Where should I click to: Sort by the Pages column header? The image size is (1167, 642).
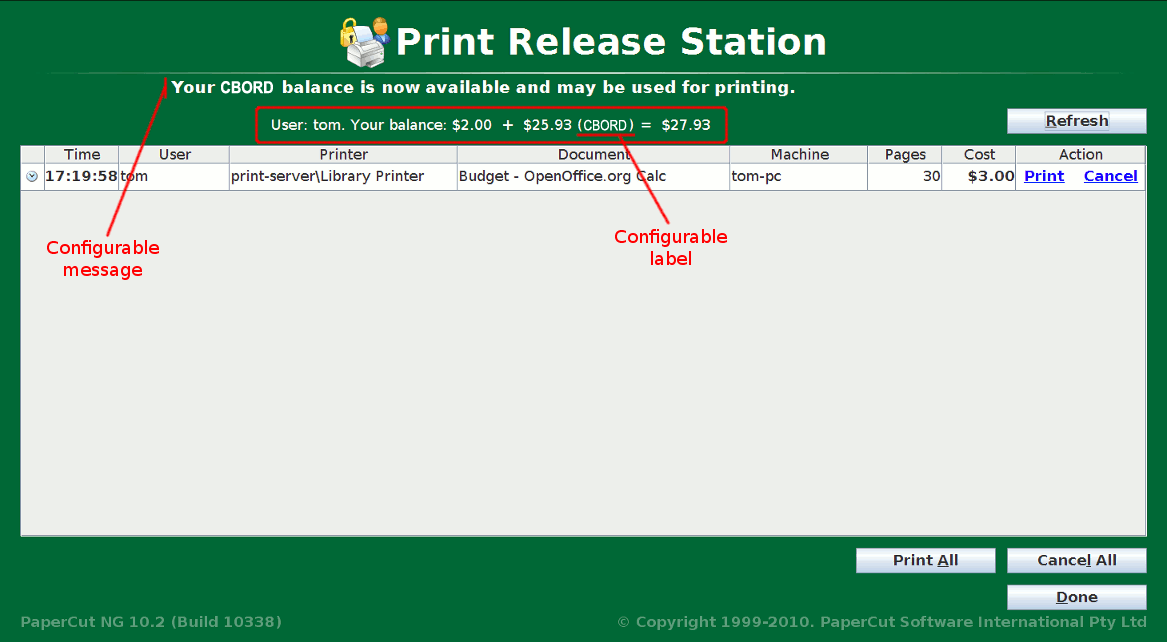pos(905,155)
